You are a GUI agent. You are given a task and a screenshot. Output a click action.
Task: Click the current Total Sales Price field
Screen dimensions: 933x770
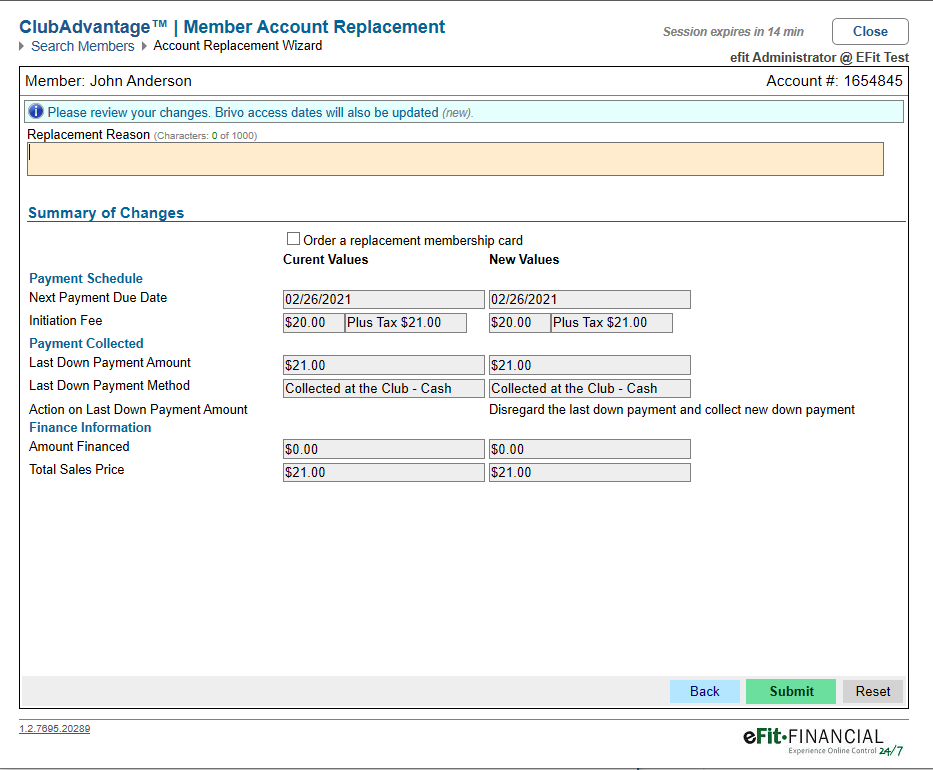(x=384, y=472)
